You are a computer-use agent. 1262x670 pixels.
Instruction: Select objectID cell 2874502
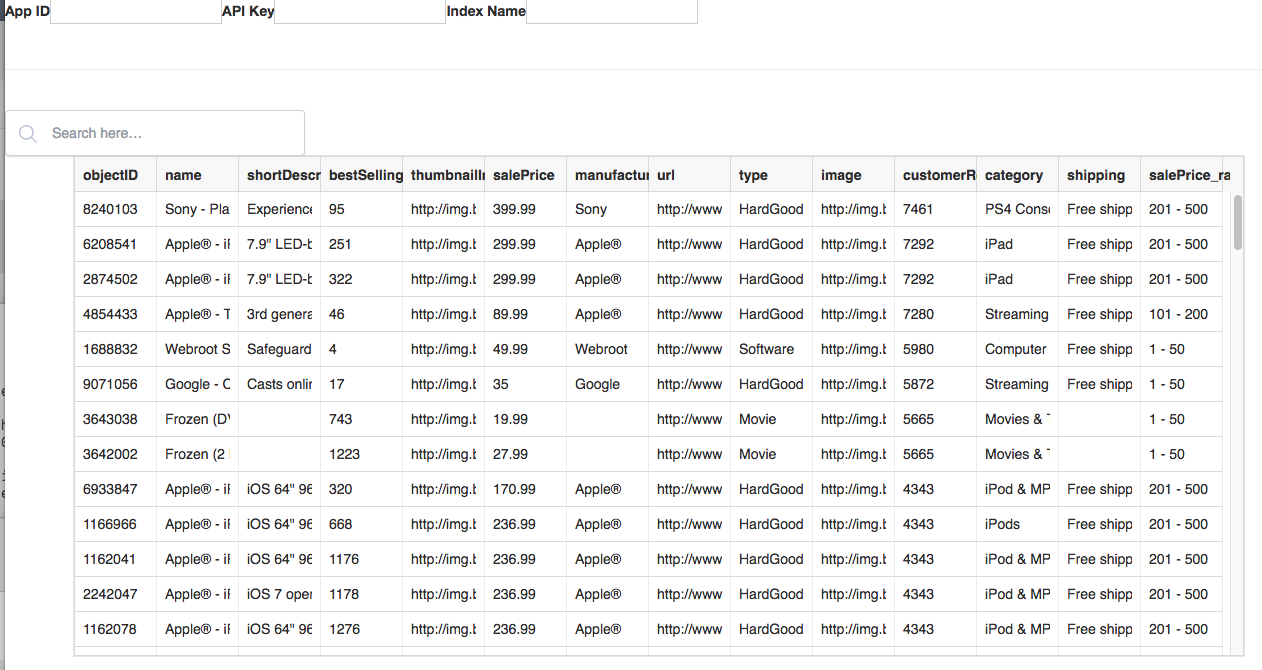pos(115,279)
